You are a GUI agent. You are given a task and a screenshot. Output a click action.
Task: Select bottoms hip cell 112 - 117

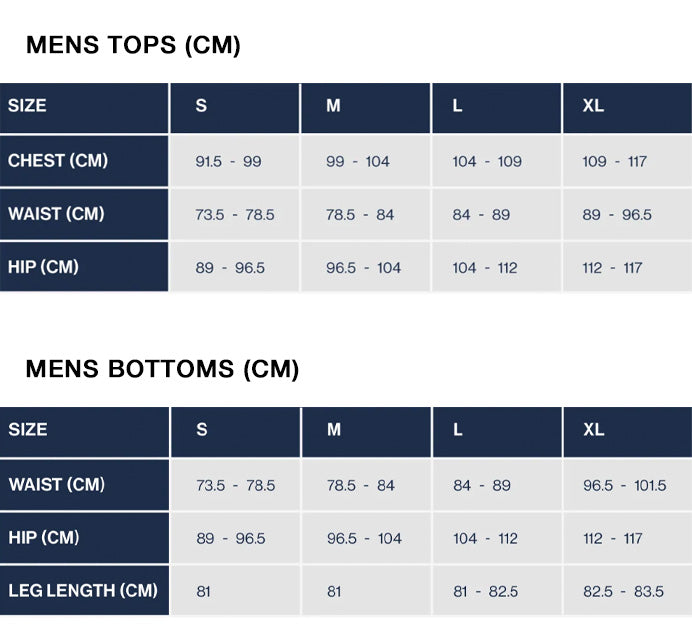pyautogui.click(x=628, y=538)
